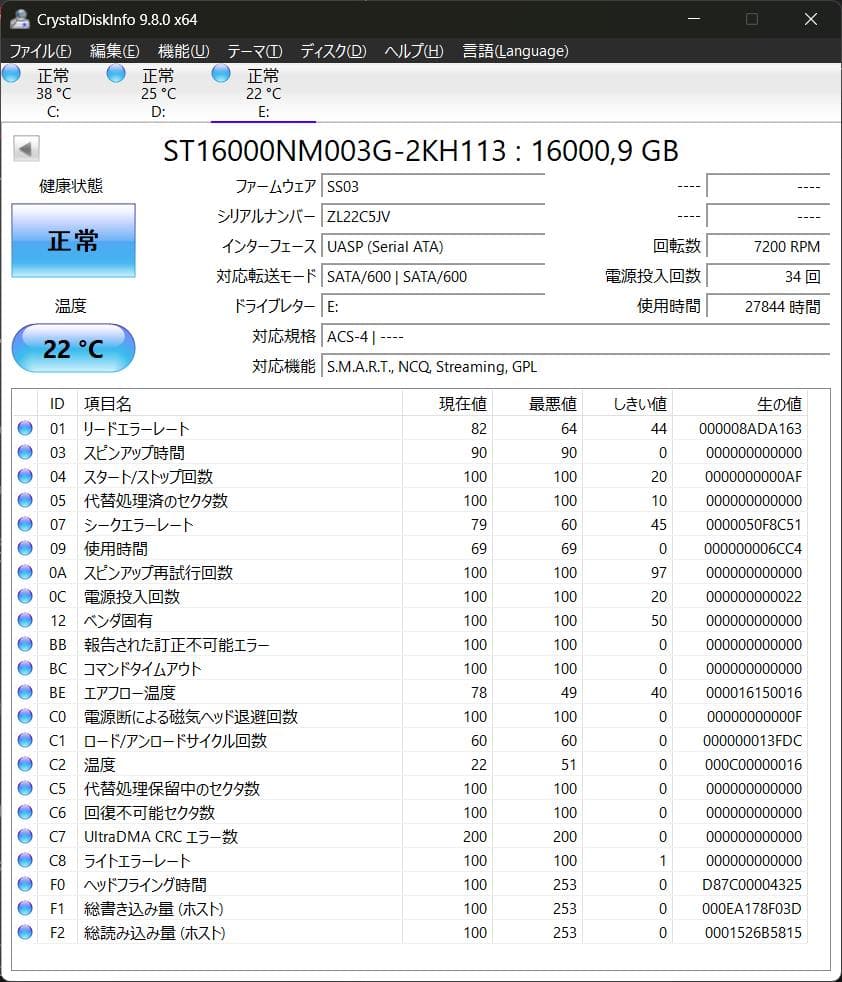Click the status icon for ヘッドフライング時間
Viewport: 842px width, 982px height.
[25, 884]
